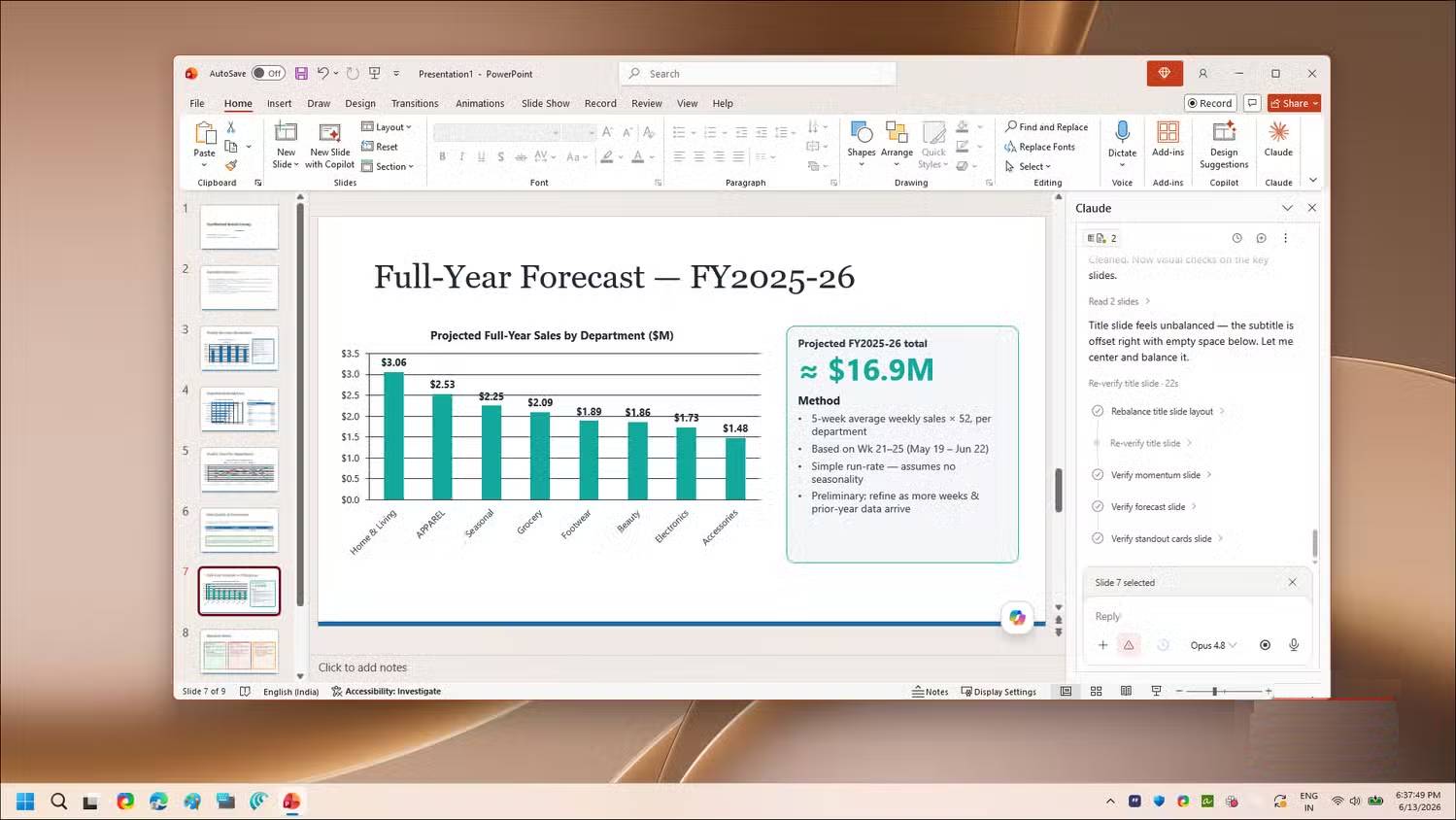Click the Format Painter brush icon
The width and height of the screenshot is (1456, 820).
coord(231,165)
